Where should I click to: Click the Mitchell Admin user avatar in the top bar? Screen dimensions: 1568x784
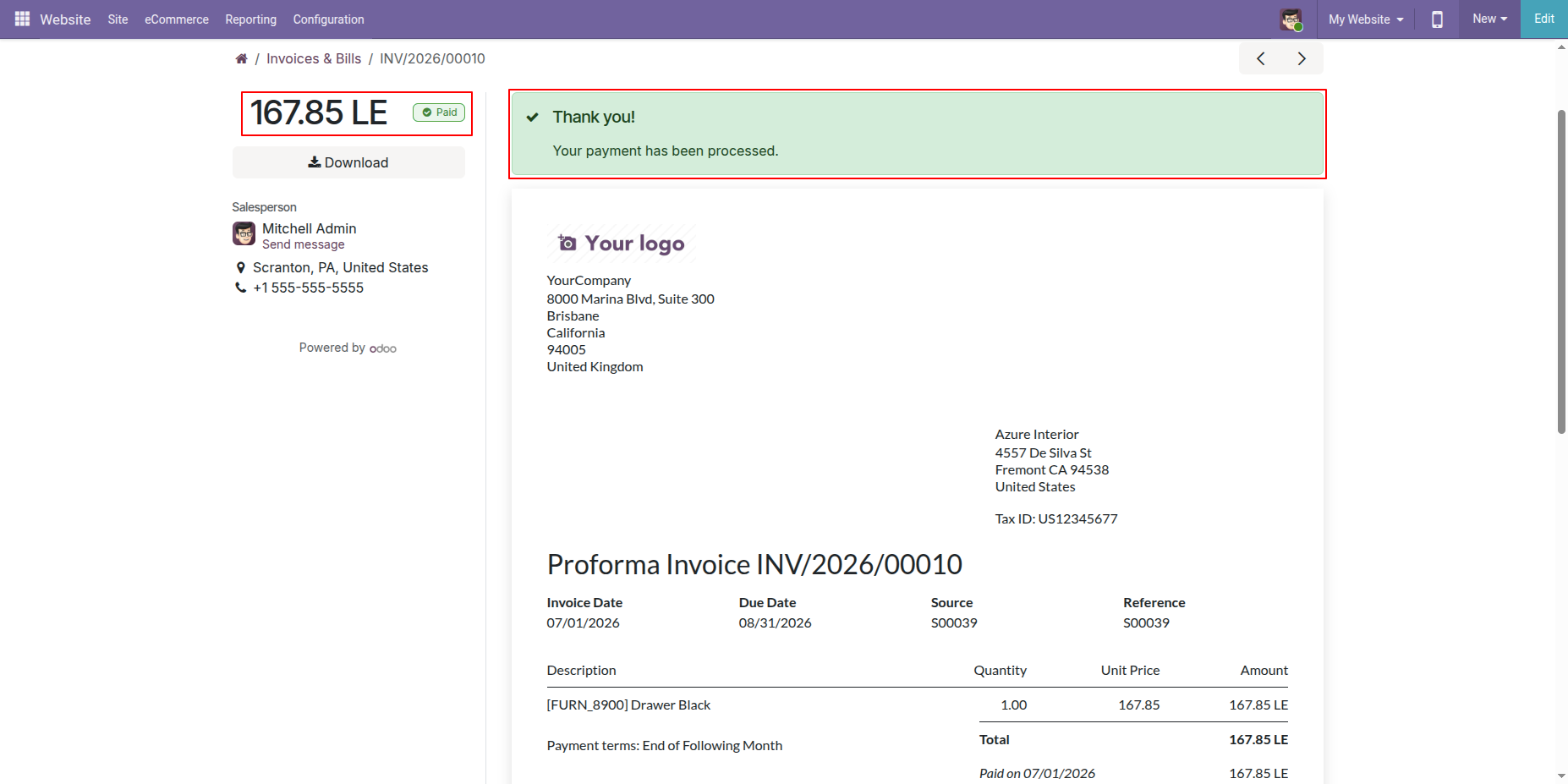click(1291, 19)
